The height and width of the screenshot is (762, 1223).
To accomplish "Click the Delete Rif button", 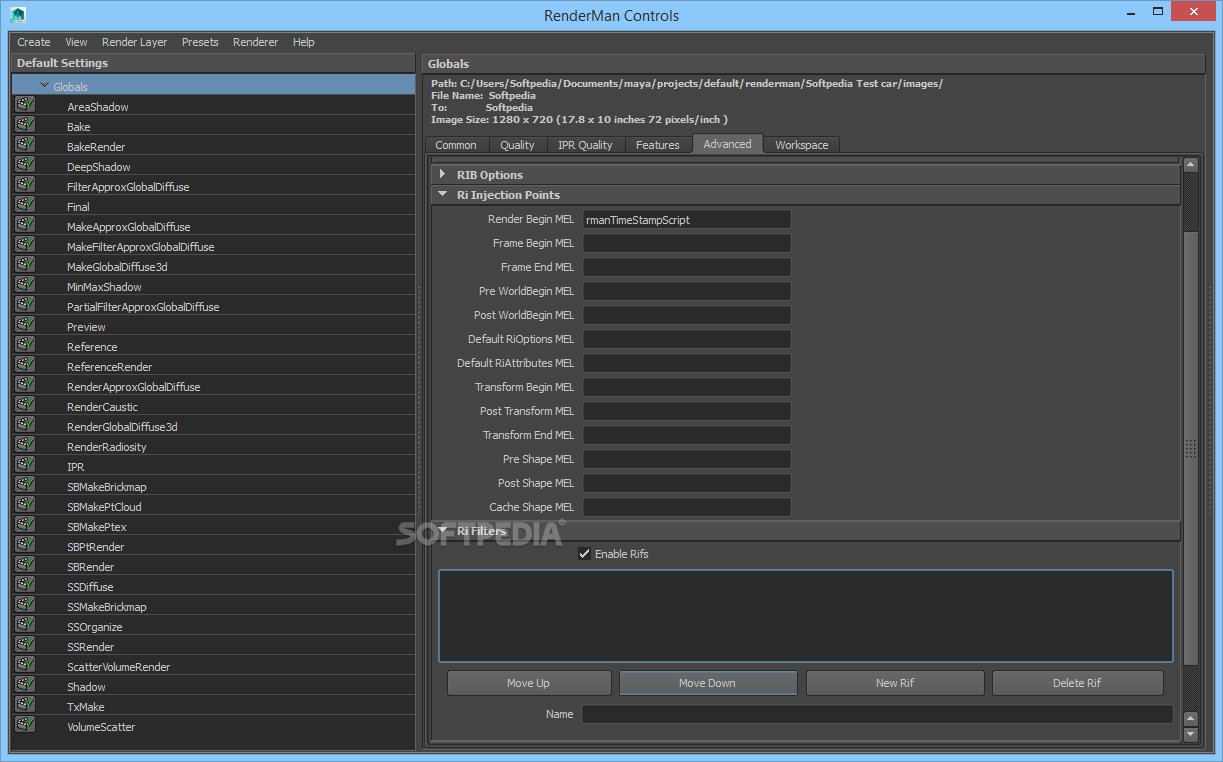I will coord(1077,683).
